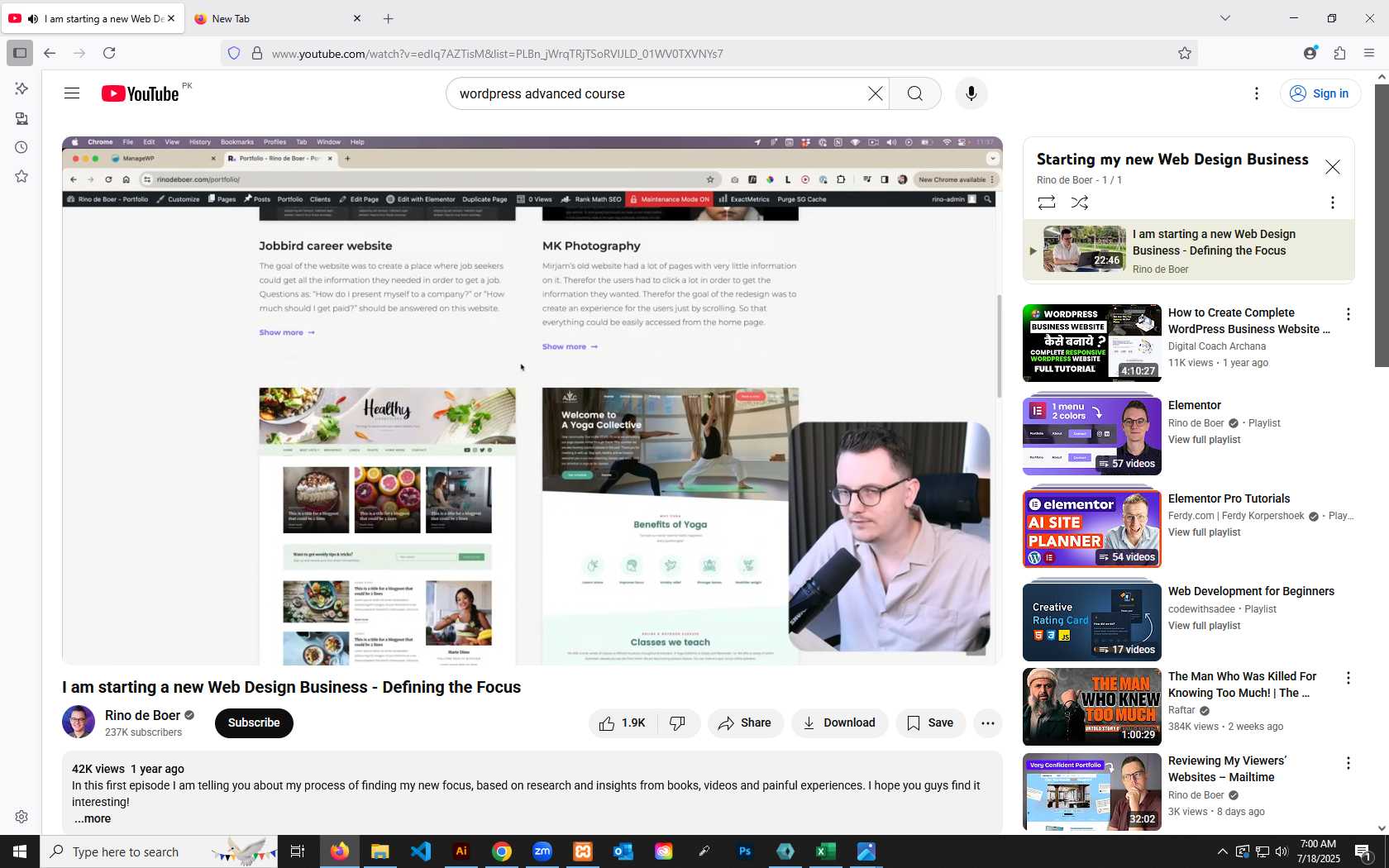Sign in to YouTube
The height and width of the screenshot is (868, 1389).
[x=1320, y=93]
